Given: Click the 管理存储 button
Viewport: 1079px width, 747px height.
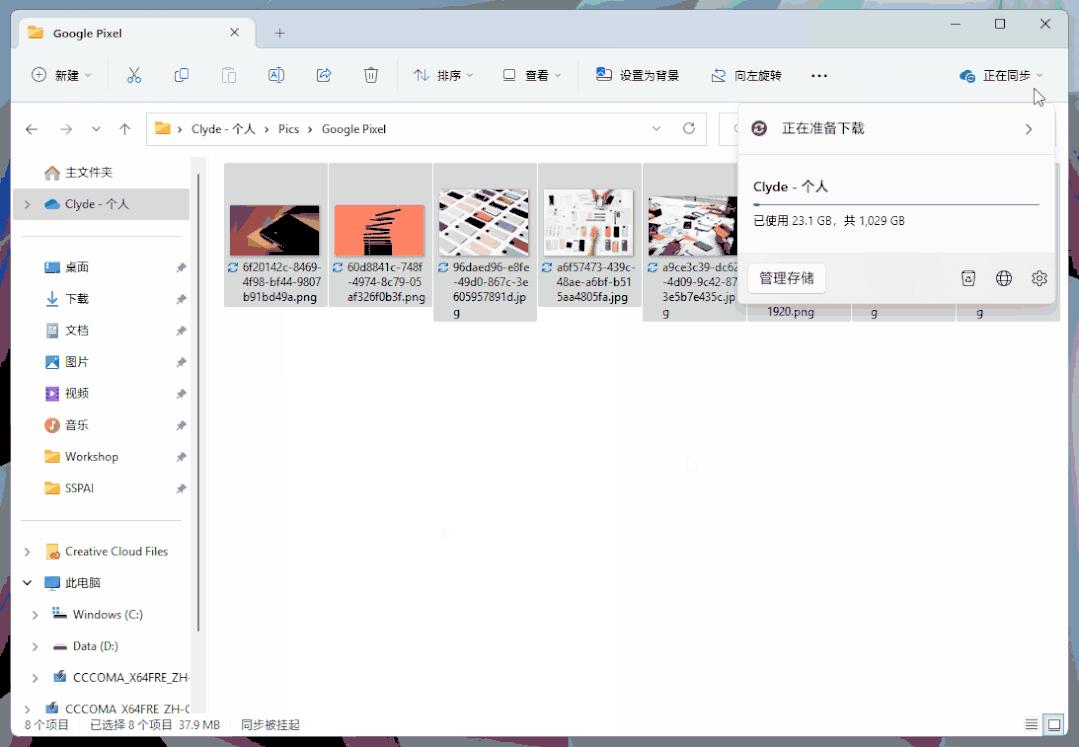Looking at the screenshot, I should point(786,279).
